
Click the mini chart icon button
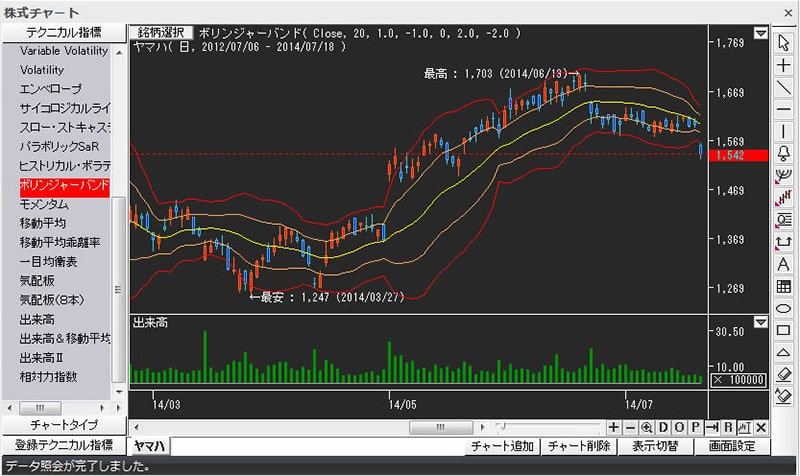click(744, 428)
